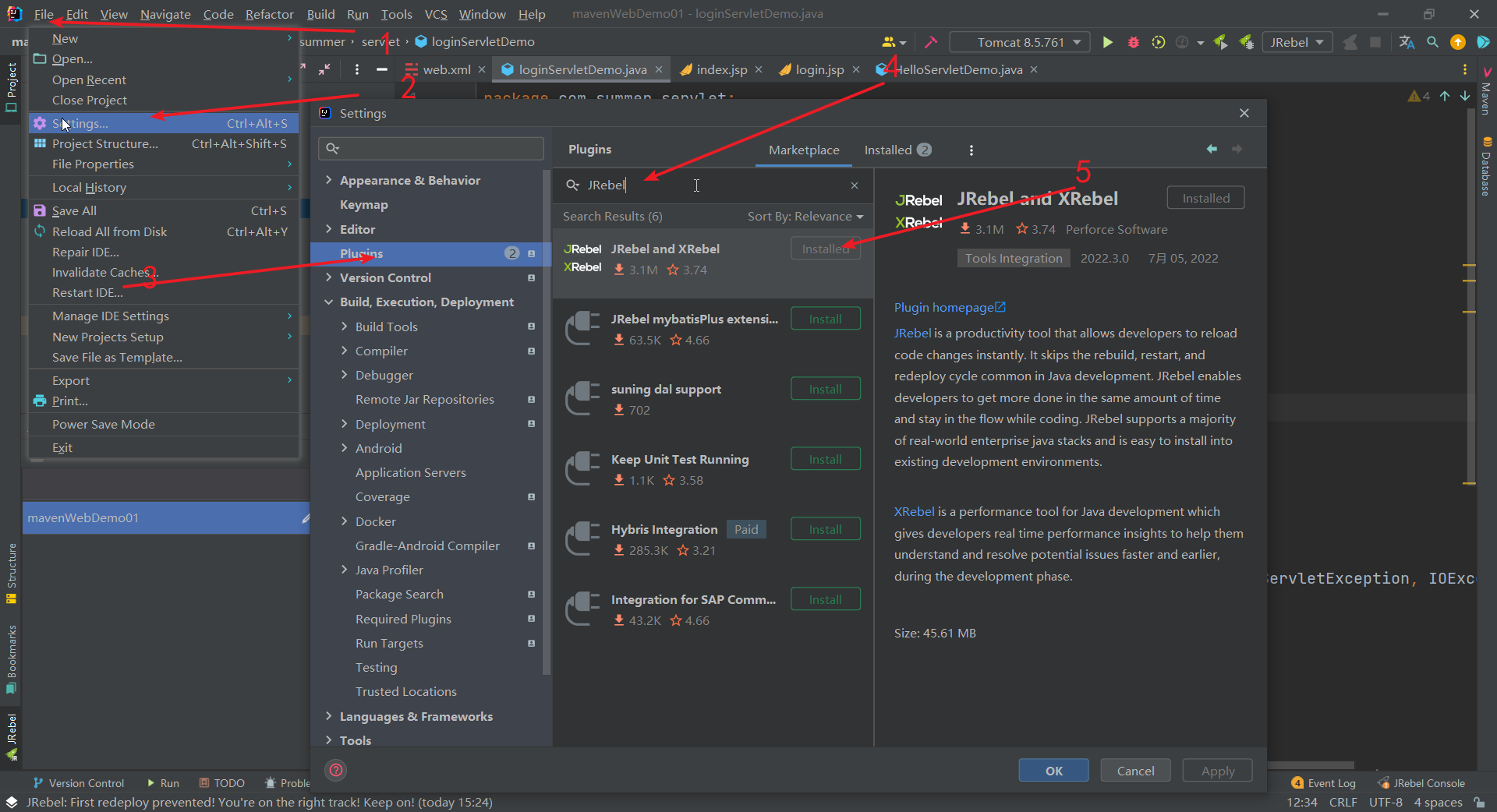Install suning dal support plugin
The image size is (1497, 812).
[825, 389]
